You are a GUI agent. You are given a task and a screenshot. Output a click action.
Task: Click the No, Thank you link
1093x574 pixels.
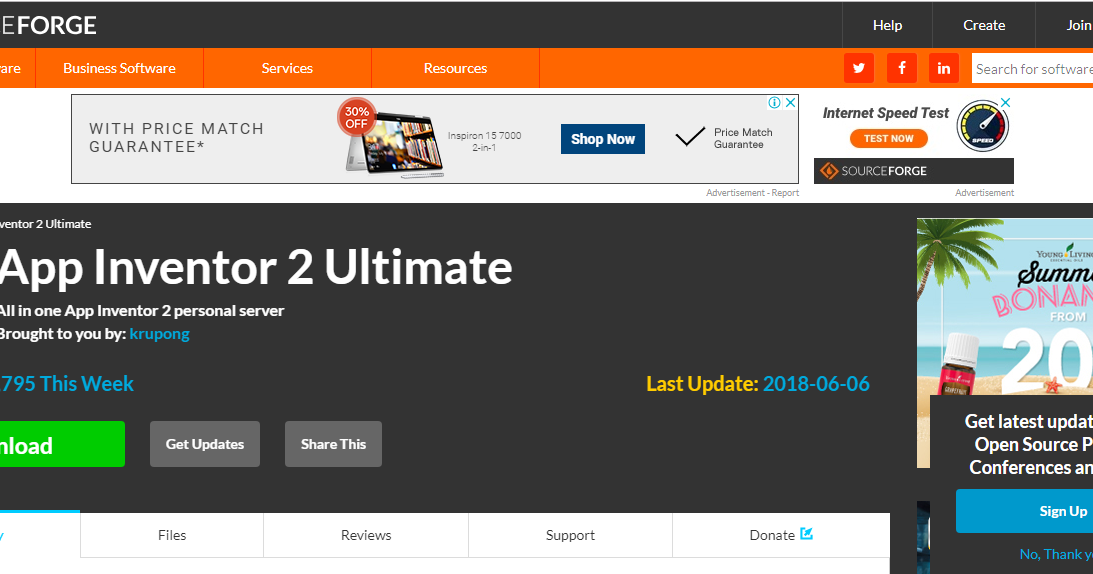click(1056, 554)
